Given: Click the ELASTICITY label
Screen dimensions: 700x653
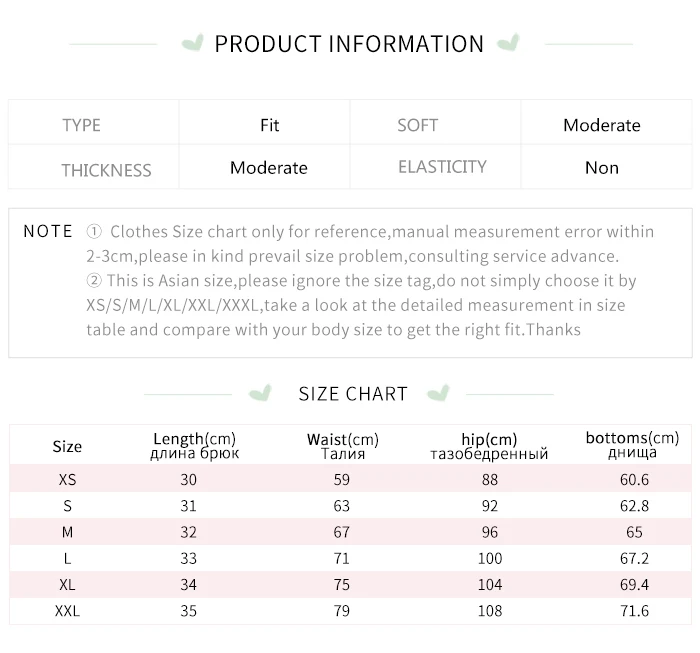Looking at the screenshot, I should click(442, 167).
